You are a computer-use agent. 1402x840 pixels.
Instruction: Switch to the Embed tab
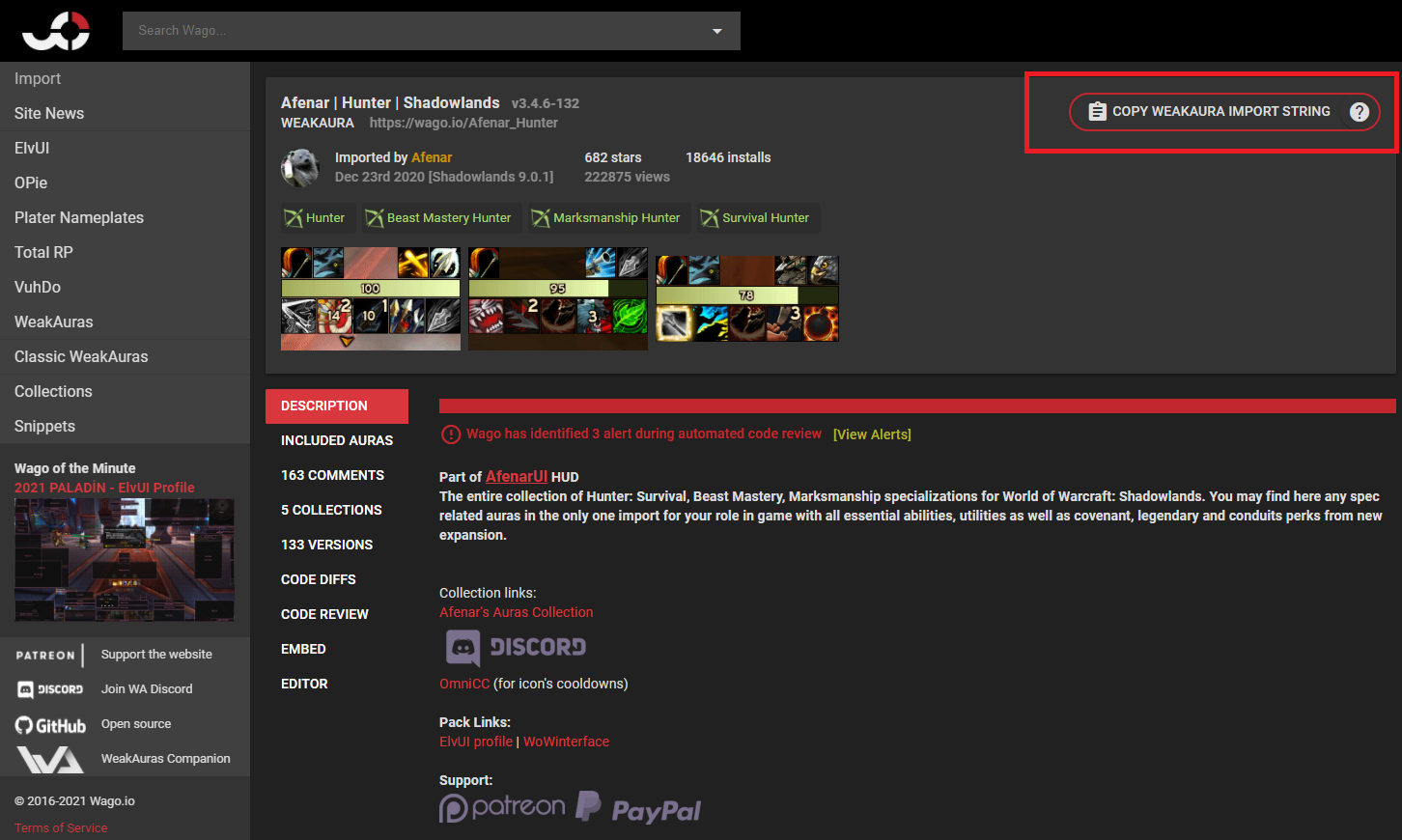337,650
